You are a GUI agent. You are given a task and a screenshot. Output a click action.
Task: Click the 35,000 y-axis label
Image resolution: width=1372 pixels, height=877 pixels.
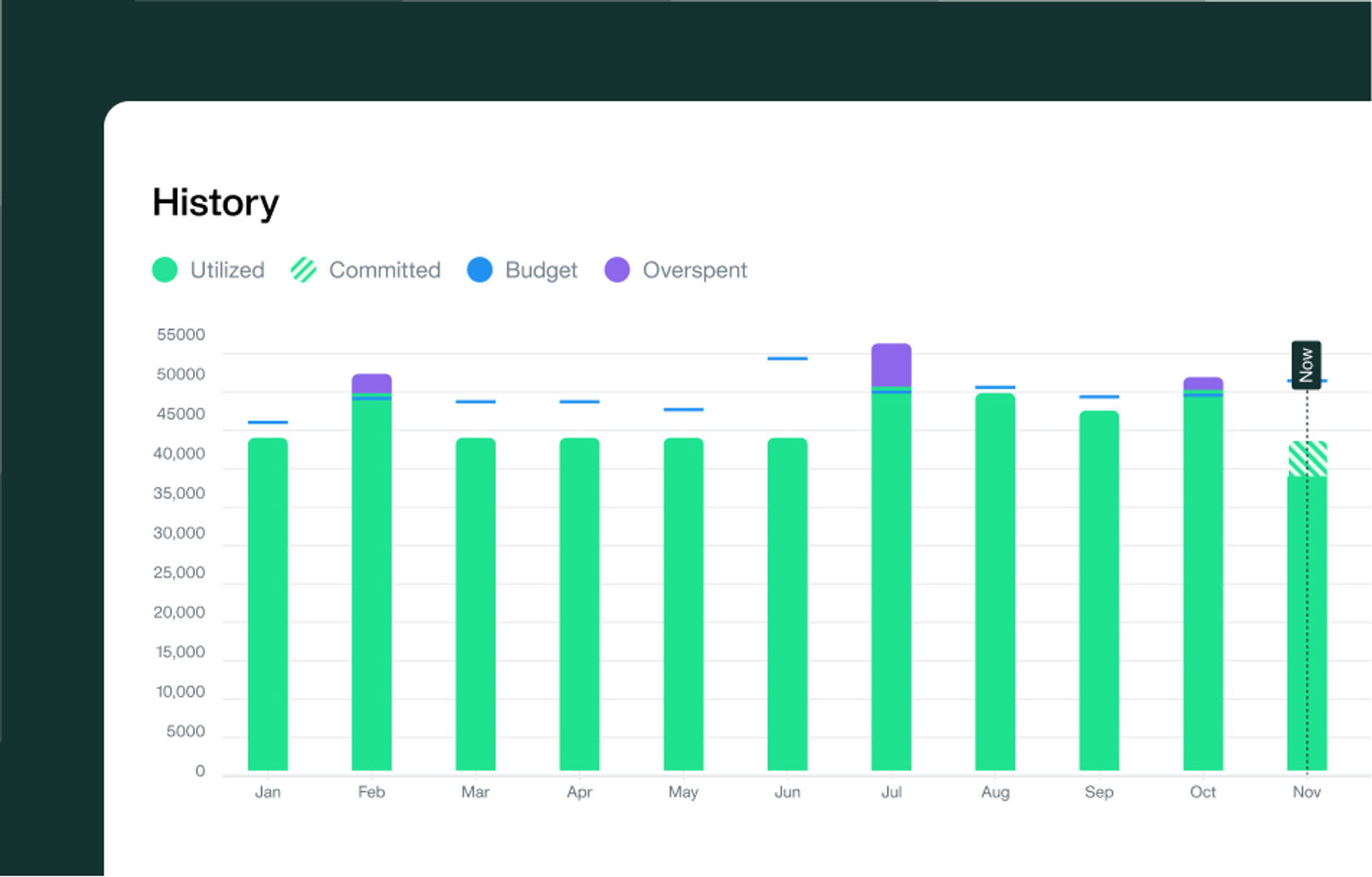click(x=179, y=493)
